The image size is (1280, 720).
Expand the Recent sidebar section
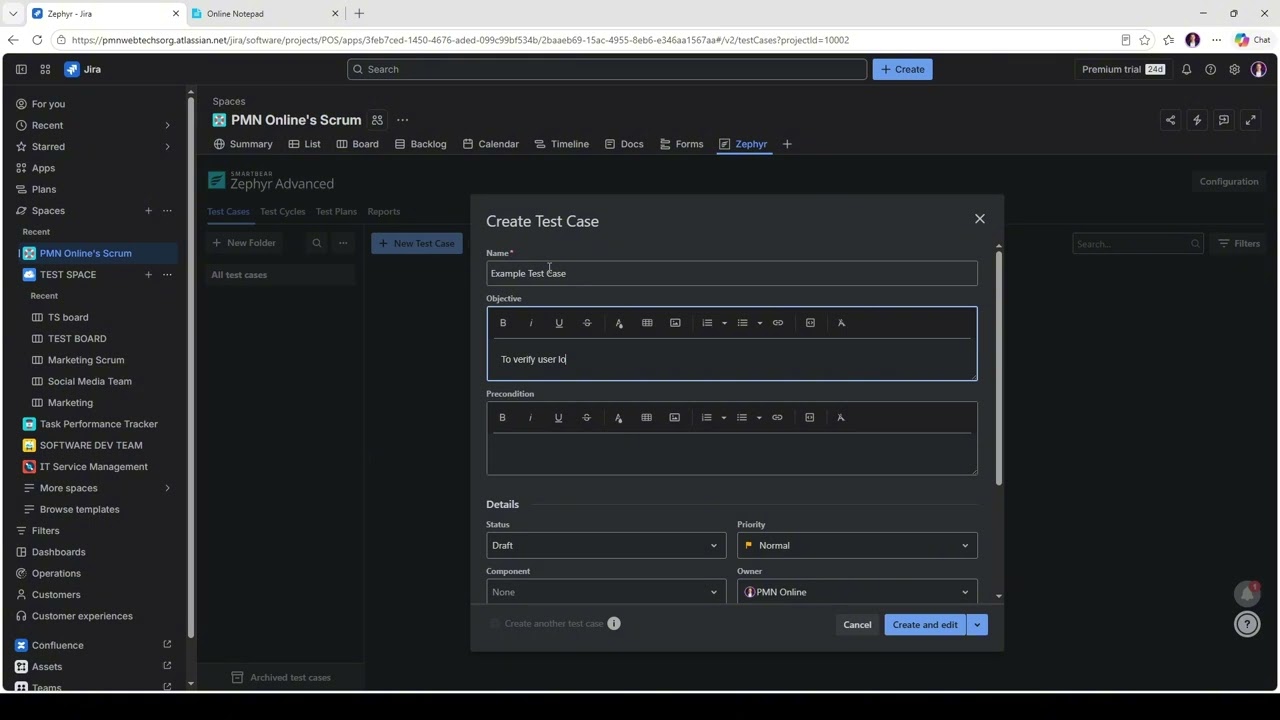pos(167,125)
